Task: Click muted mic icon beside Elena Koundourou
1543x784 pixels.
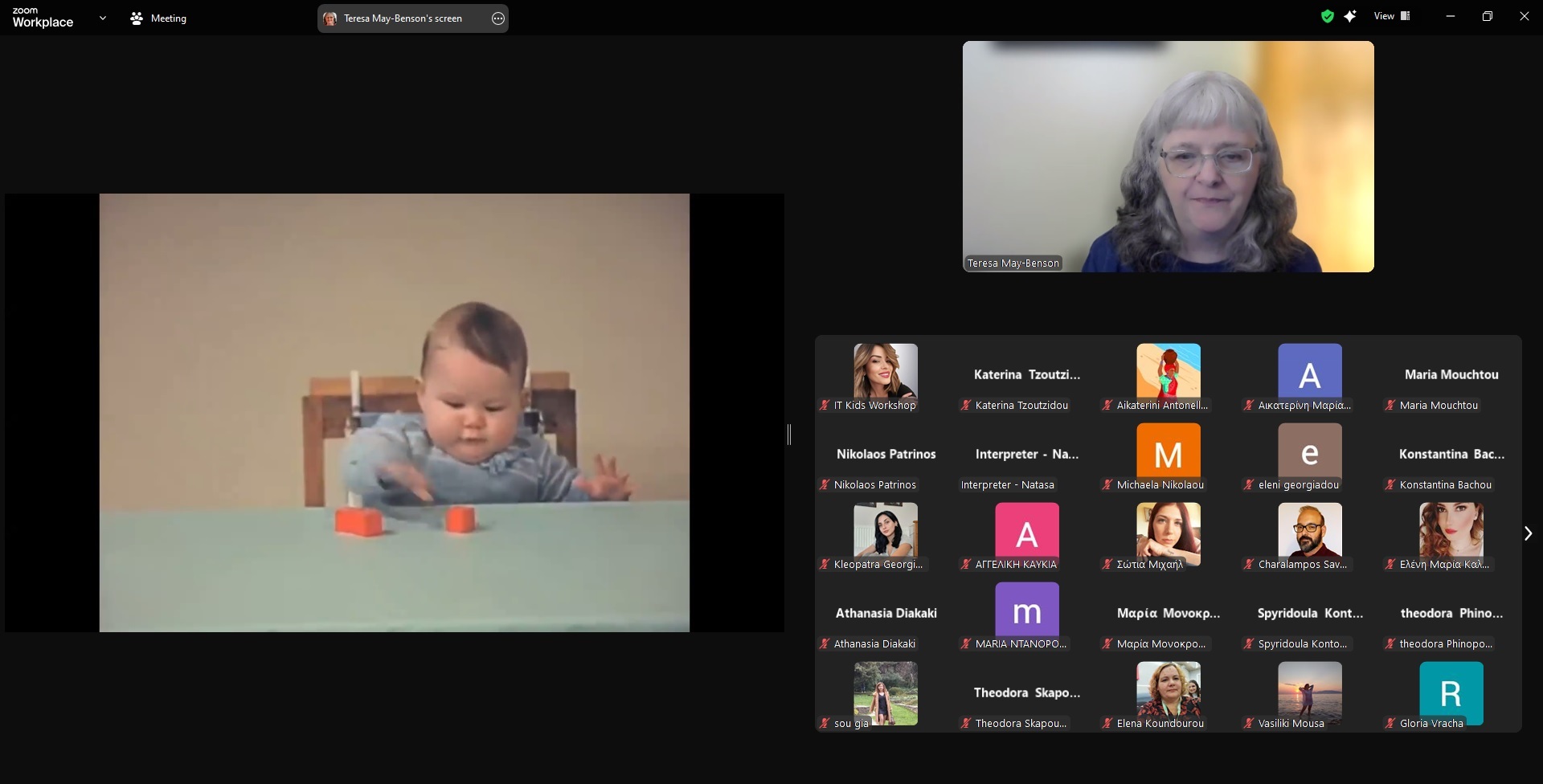Action: [1107, 724]
